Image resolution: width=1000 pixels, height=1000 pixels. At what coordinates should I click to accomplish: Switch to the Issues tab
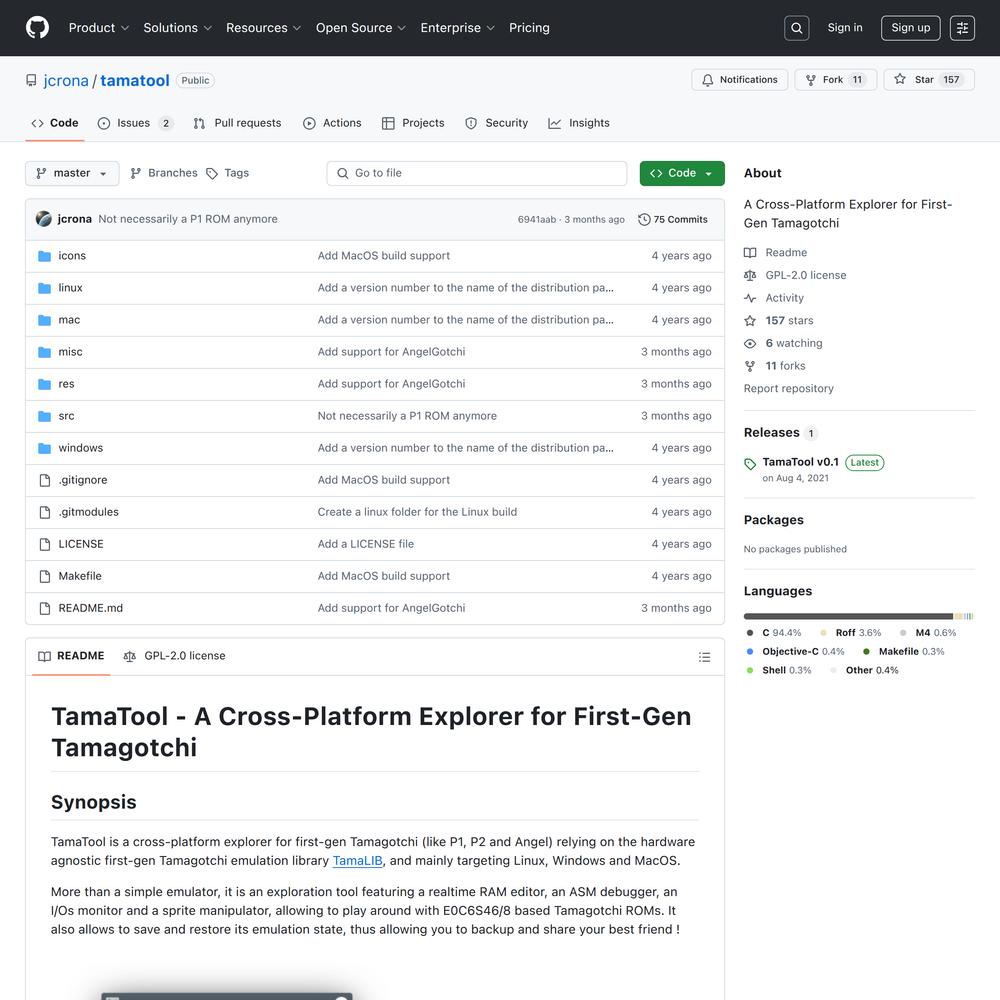tap(133, 123)
